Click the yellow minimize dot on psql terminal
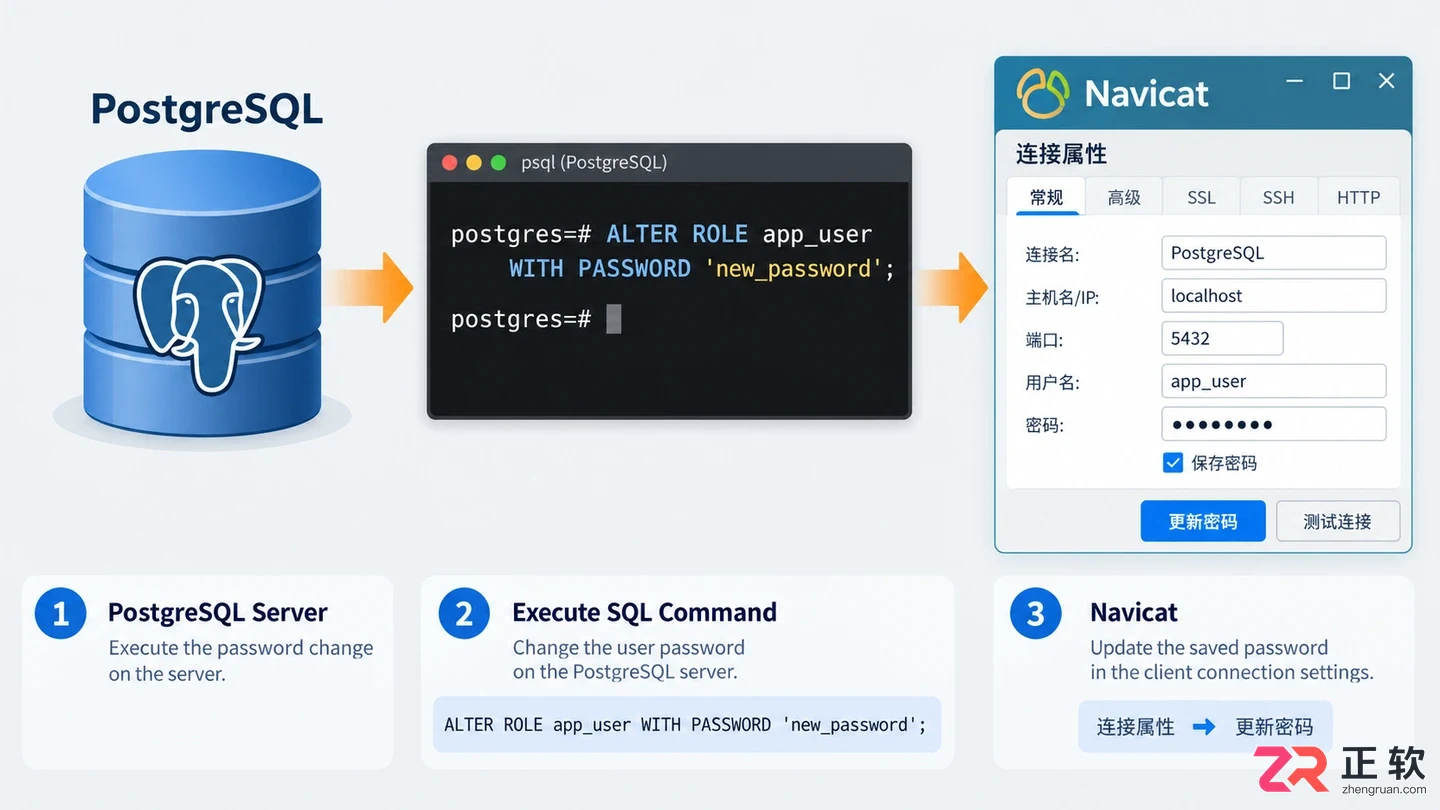 (x=474, y=162)
